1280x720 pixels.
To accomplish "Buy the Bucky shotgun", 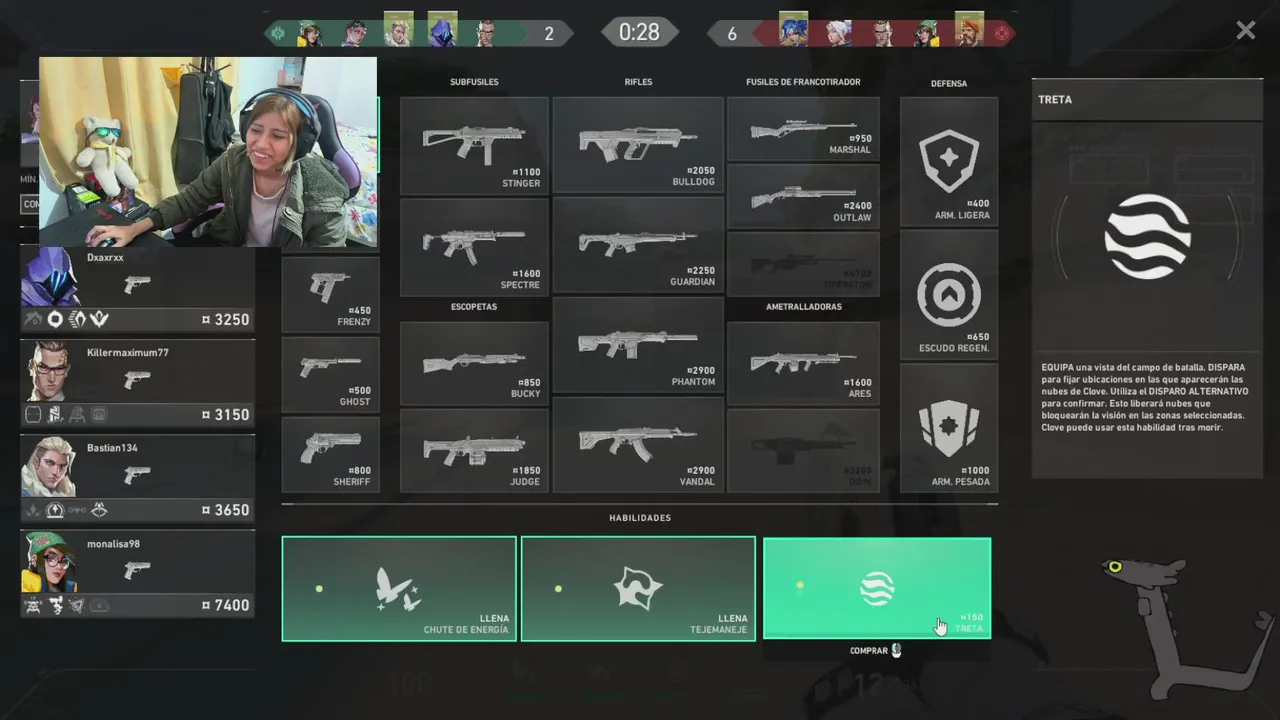I will click(x=474, y=364).
